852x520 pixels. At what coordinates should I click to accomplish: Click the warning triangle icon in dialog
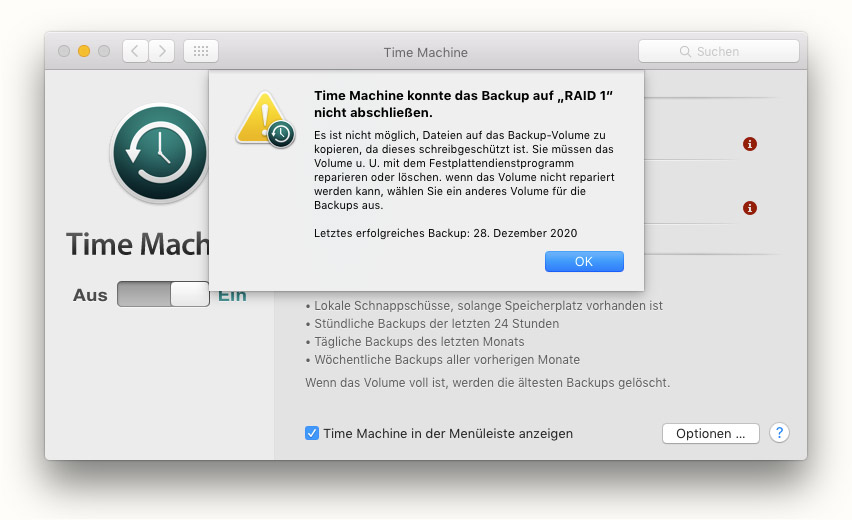(265, 120)
